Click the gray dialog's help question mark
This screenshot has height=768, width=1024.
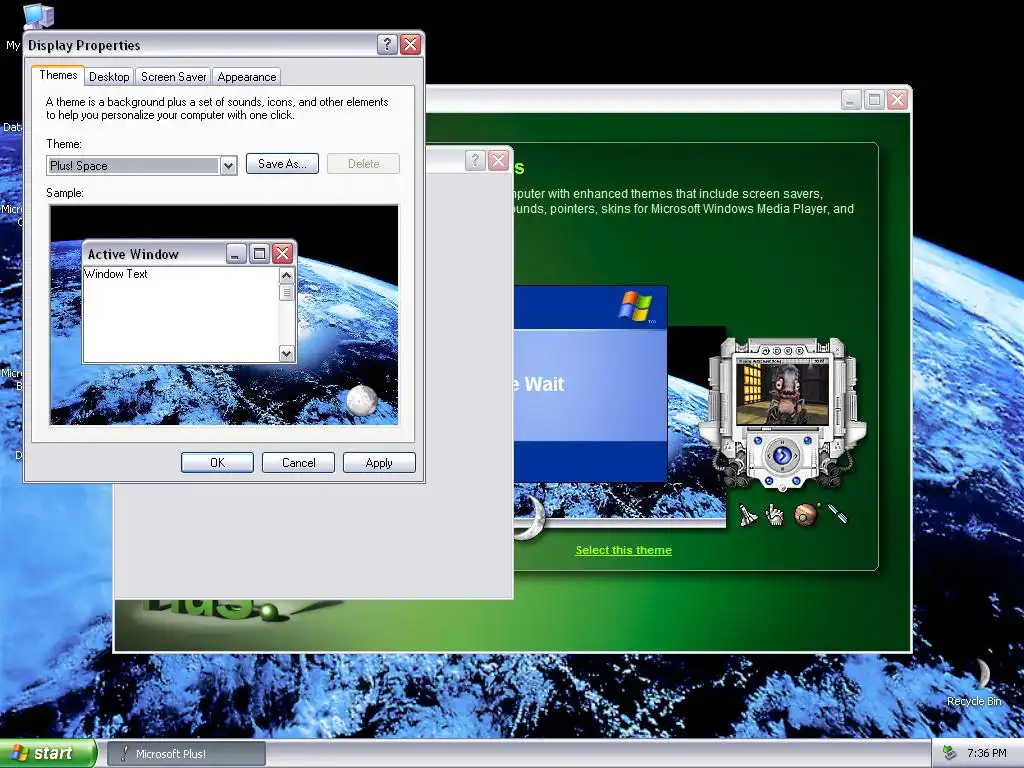pyautogui.click(x=475, y=161)
